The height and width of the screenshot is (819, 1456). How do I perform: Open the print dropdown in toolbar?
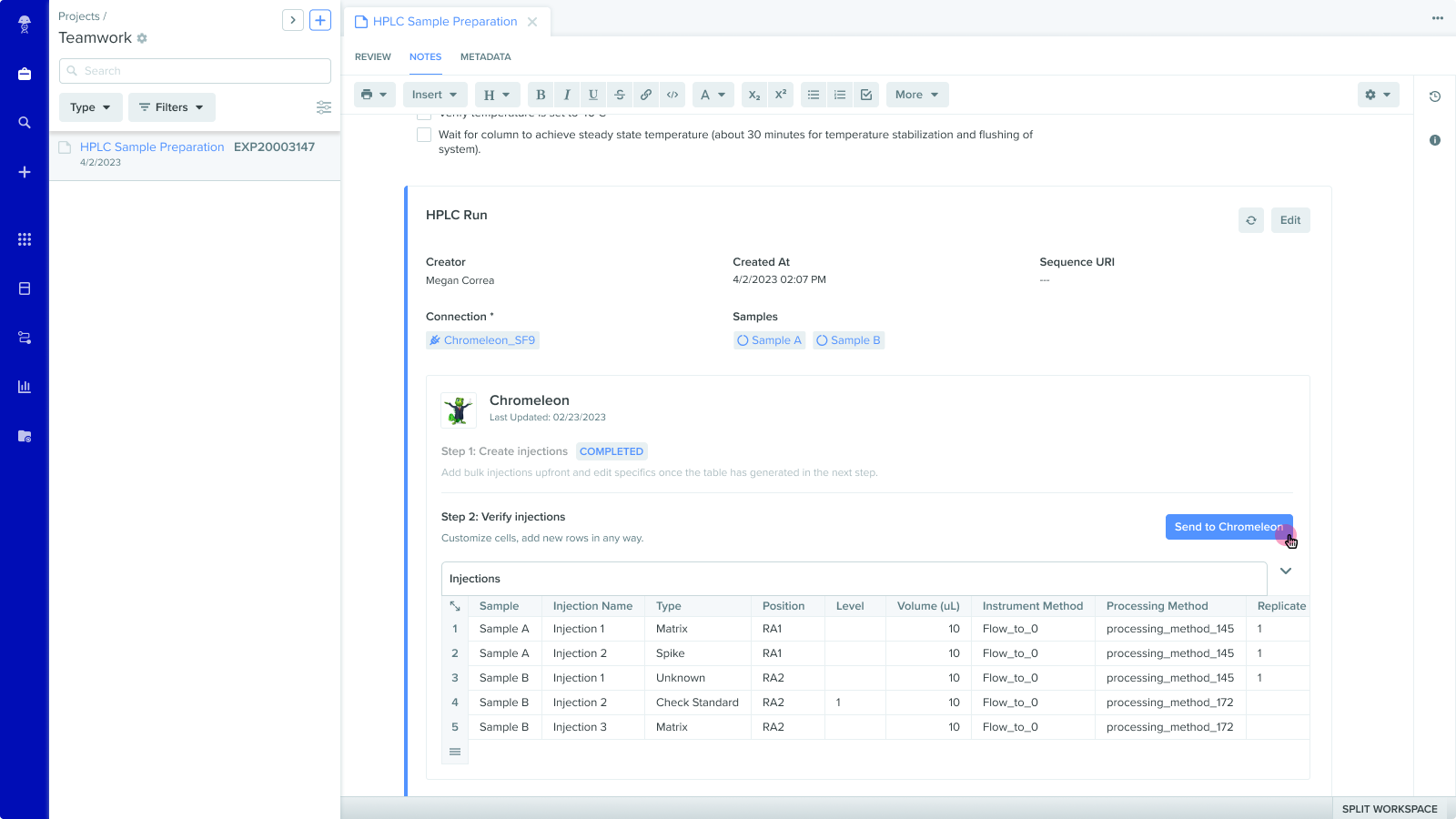pos(375,95)
